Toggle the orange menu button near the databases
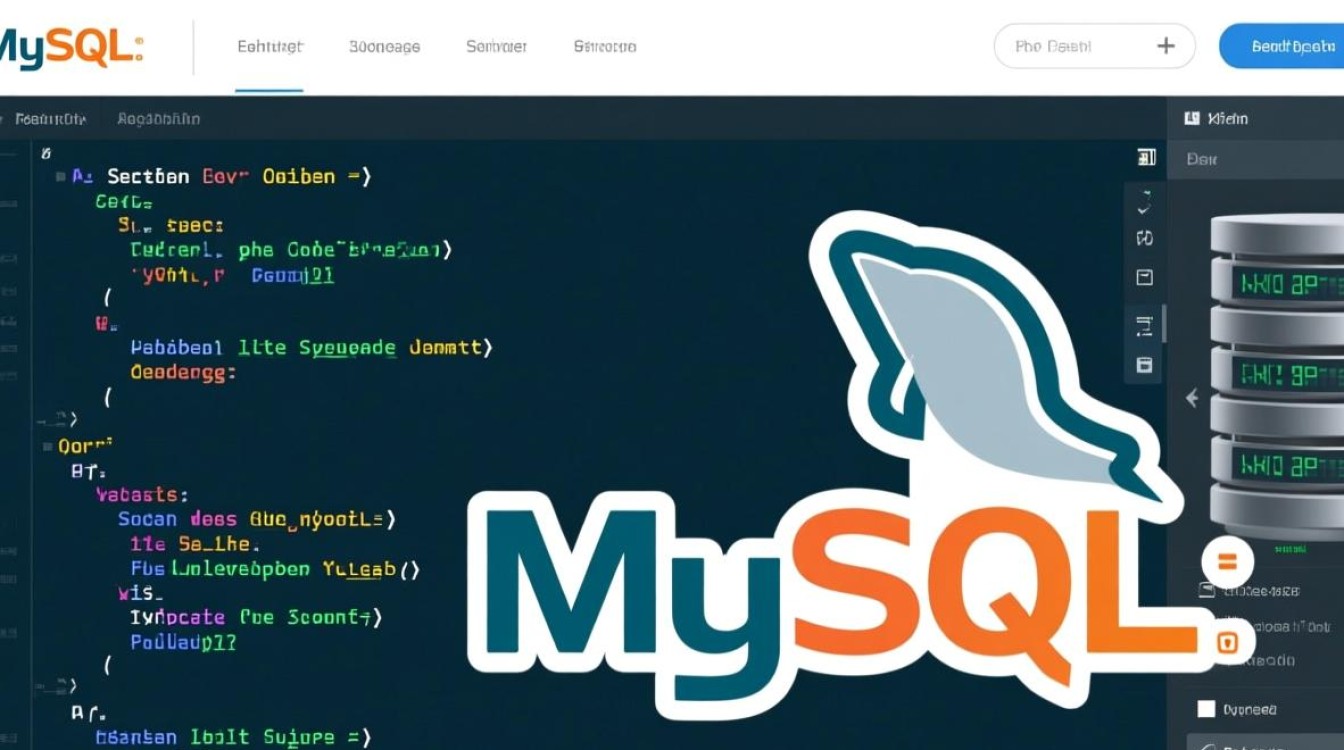Image resolution: width=1344 pixels, height=750 pixels. [1227, 561]
